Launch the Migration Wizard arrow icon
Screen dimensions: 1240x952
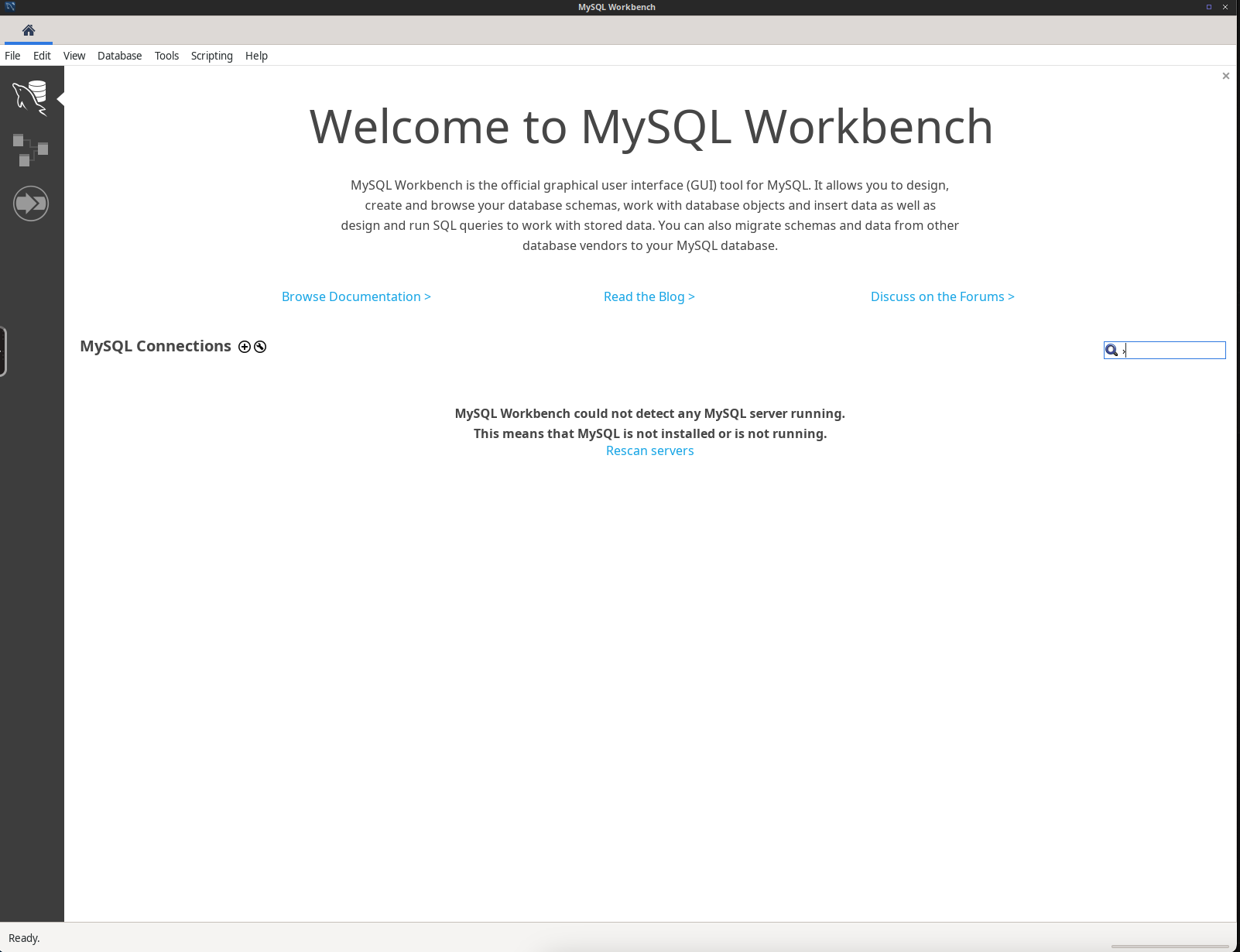(x=31, y=203)
